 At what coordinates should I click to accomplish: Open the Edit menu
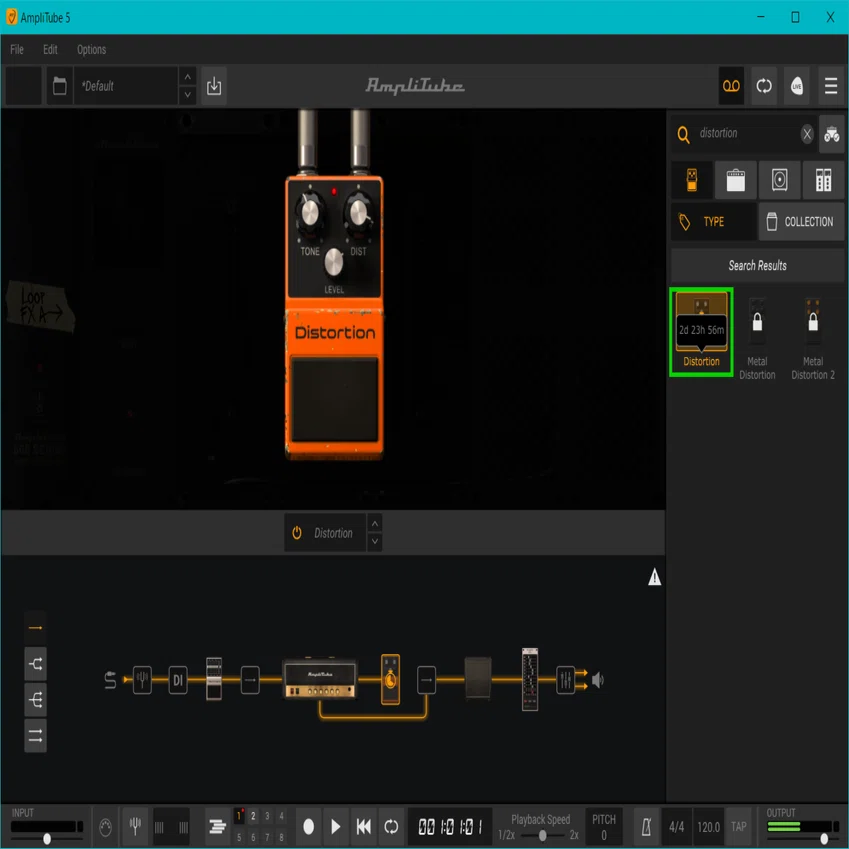coord(50,49)
